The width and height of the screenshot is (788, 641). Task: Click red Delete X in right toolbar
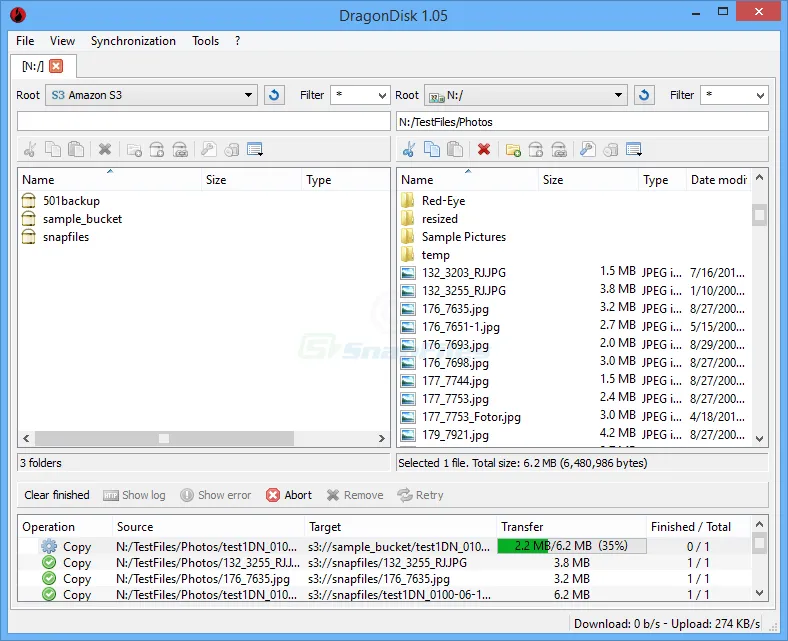[483, 149]
